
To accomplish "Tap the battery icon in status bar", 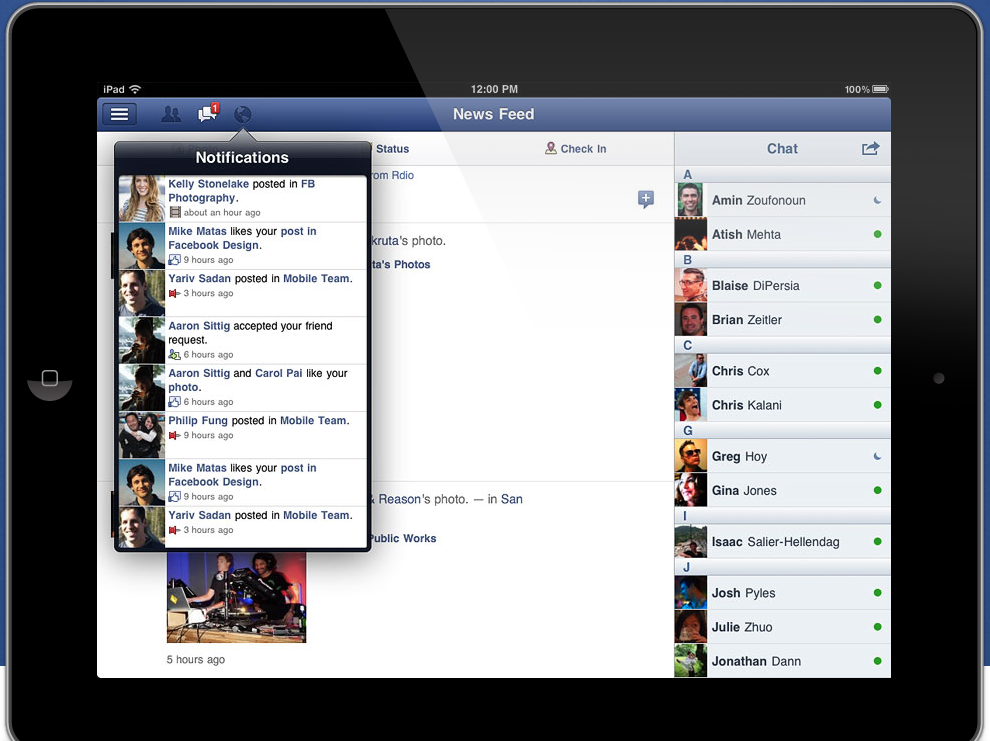I will (x=880, y=89).
